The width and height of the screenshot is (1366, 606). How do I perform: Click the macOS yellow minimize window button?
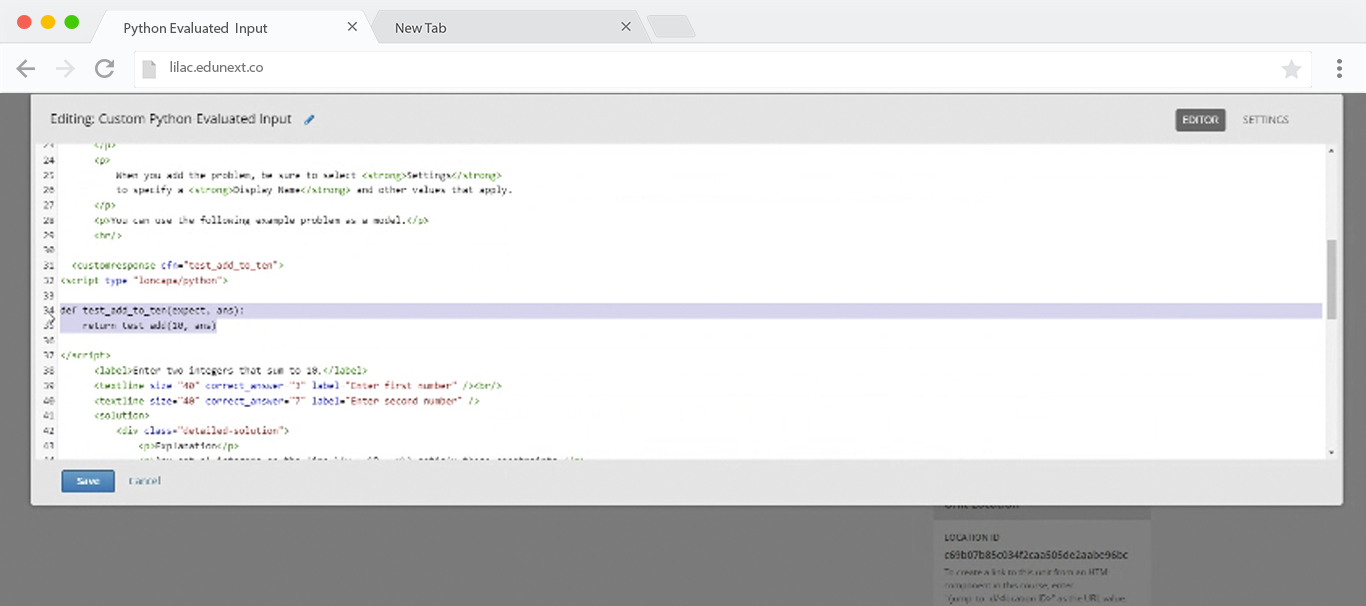pos(48,22)
